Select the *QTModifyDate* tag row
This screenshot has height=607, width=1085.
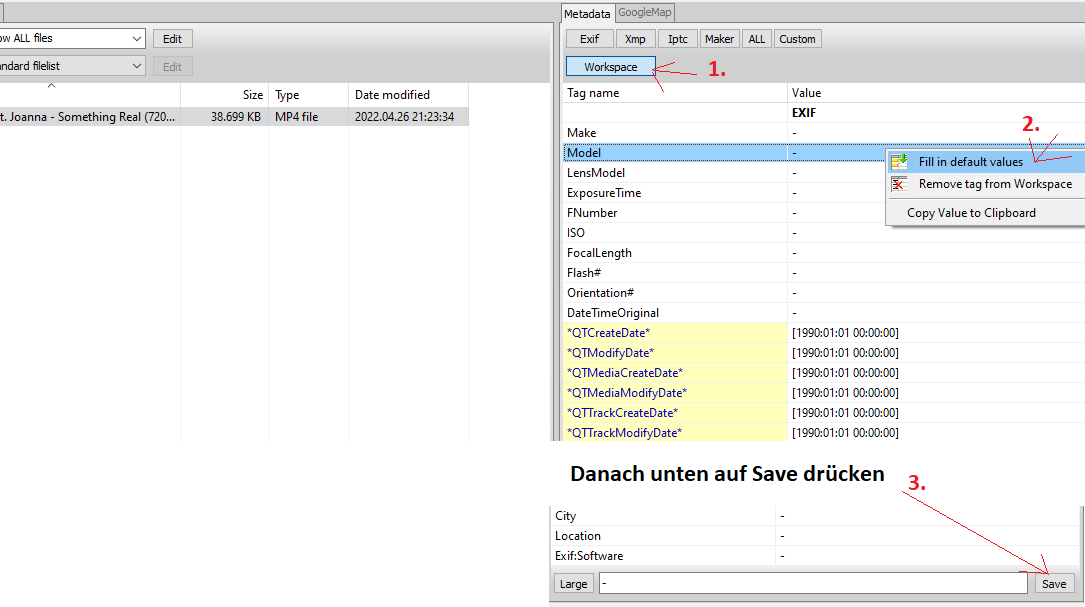823,353
